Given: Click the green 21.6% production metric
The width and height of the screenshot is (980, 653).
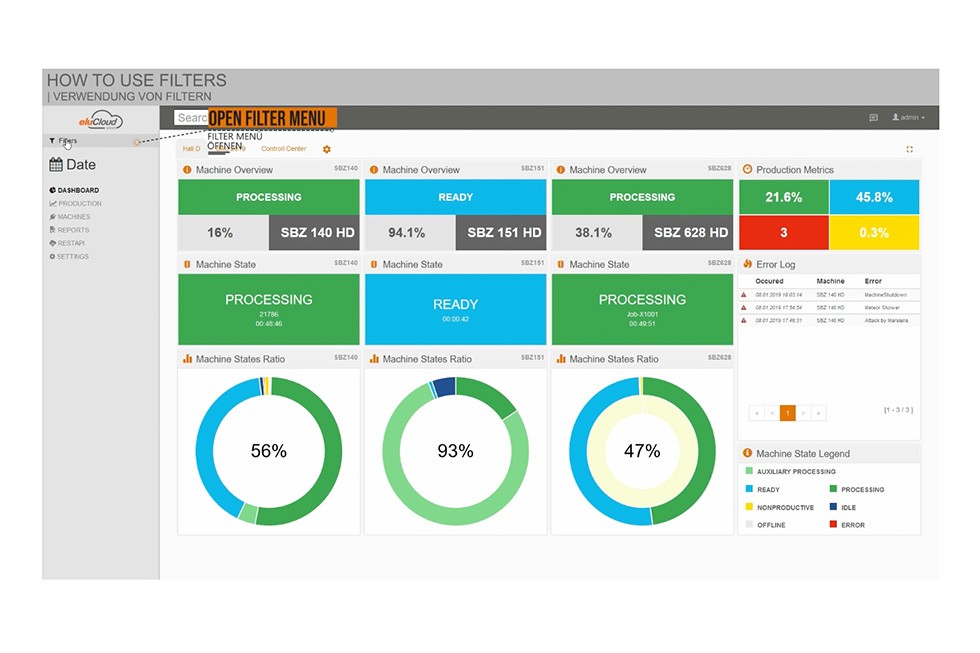Looking at the screenshot, I should 784,197.
